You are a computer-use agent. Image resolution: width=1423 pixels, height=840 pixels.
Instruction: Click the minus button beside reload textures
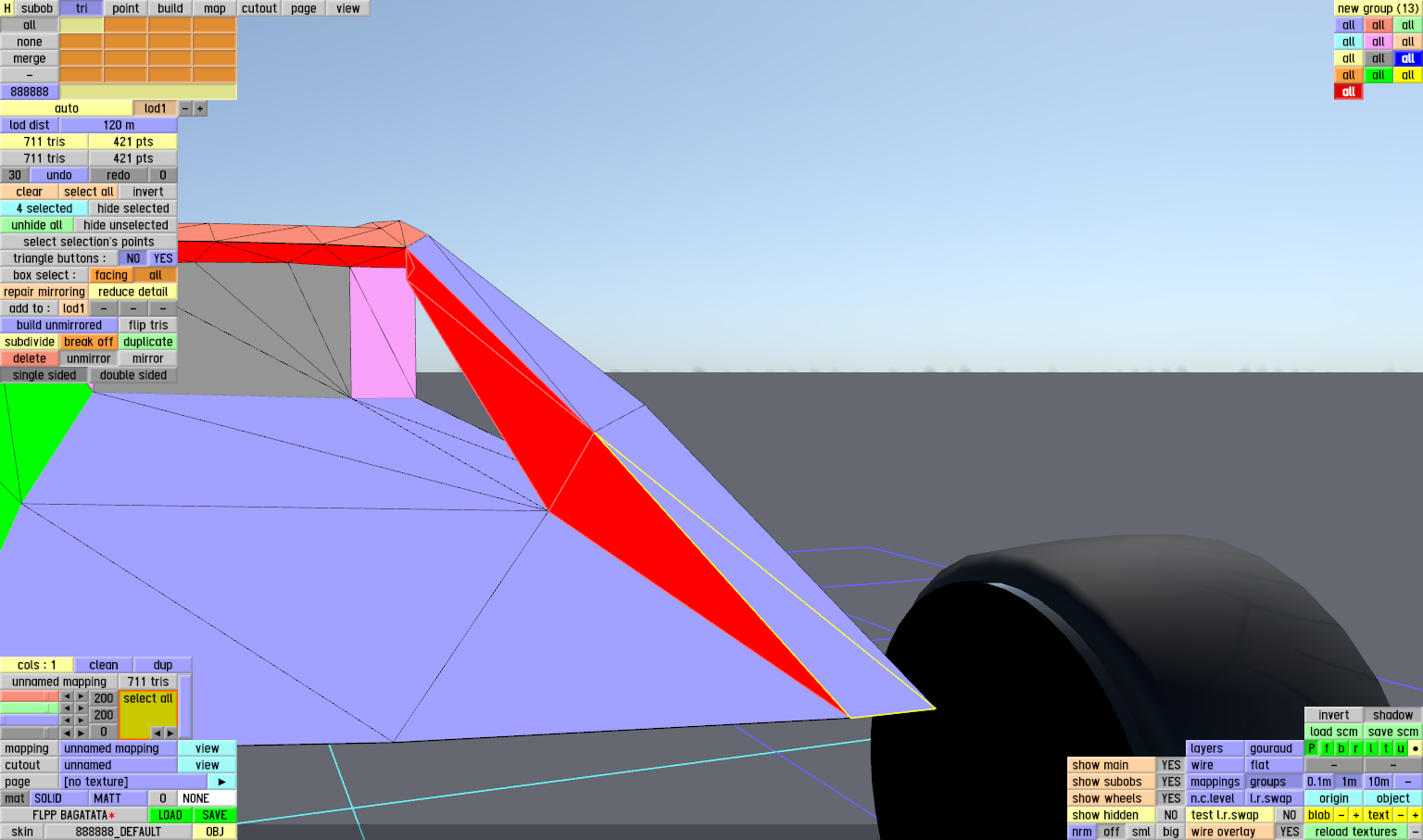(x=1416, y=832)
